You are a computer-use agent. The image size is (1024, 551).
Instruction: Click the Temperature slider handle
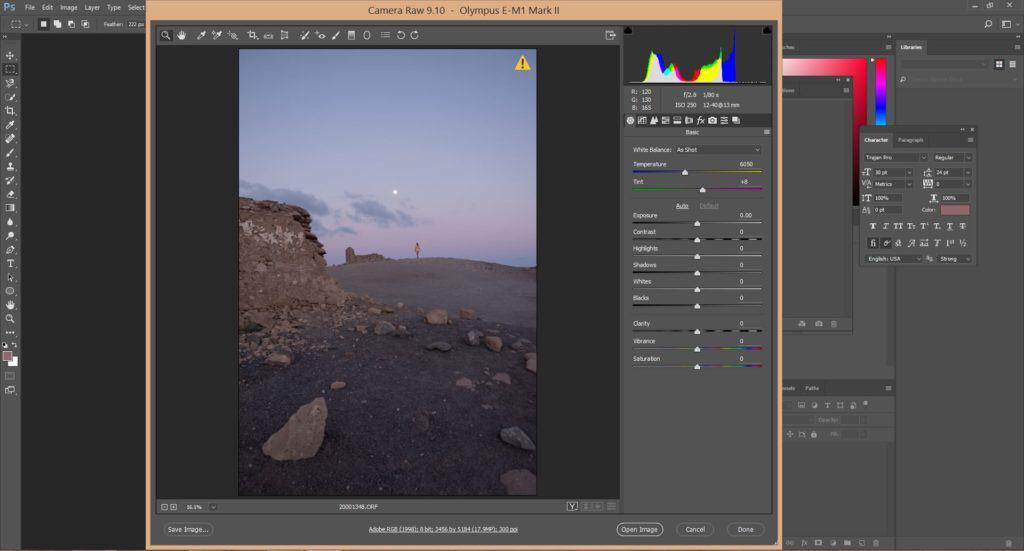point(685,172)
